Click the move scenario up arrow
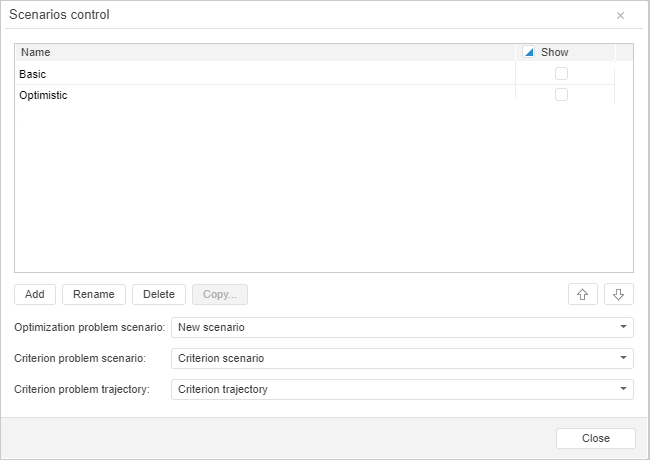 pos(583,294)
